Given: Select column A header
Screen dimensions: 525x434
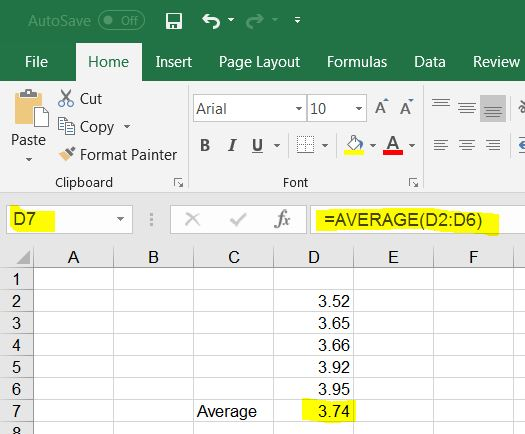Looking at the screenshot, I should (73, 257).
